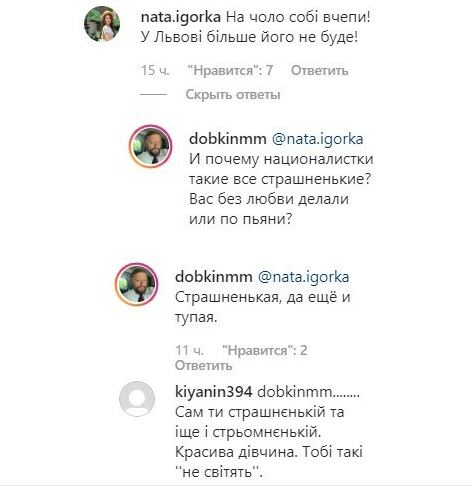
Task: Open dobkinmm avatar in second reply
Action: click(137, 284)
